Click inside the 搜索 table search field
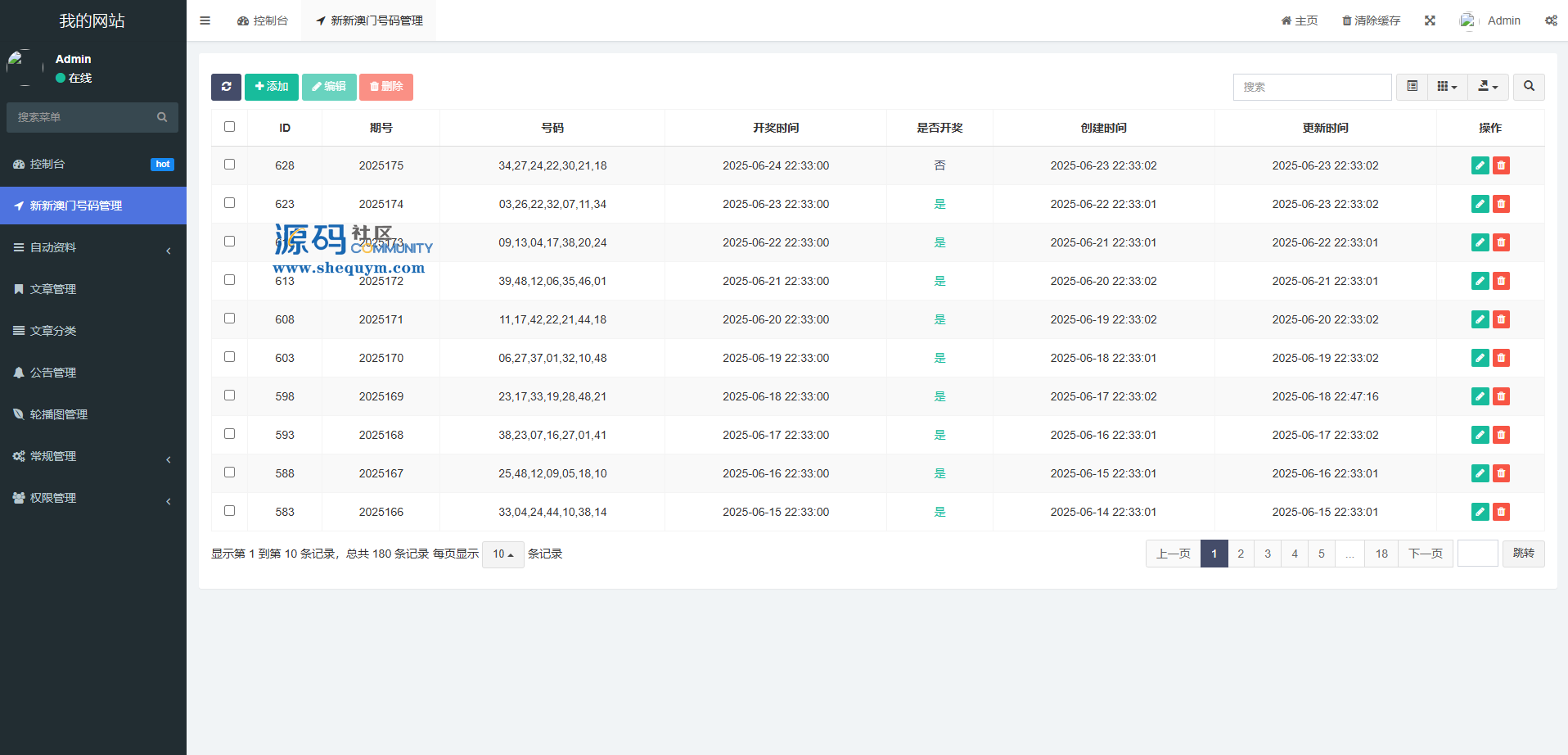The height and width of the screenshot is (755, 1568). click(x=1311, y=87)
